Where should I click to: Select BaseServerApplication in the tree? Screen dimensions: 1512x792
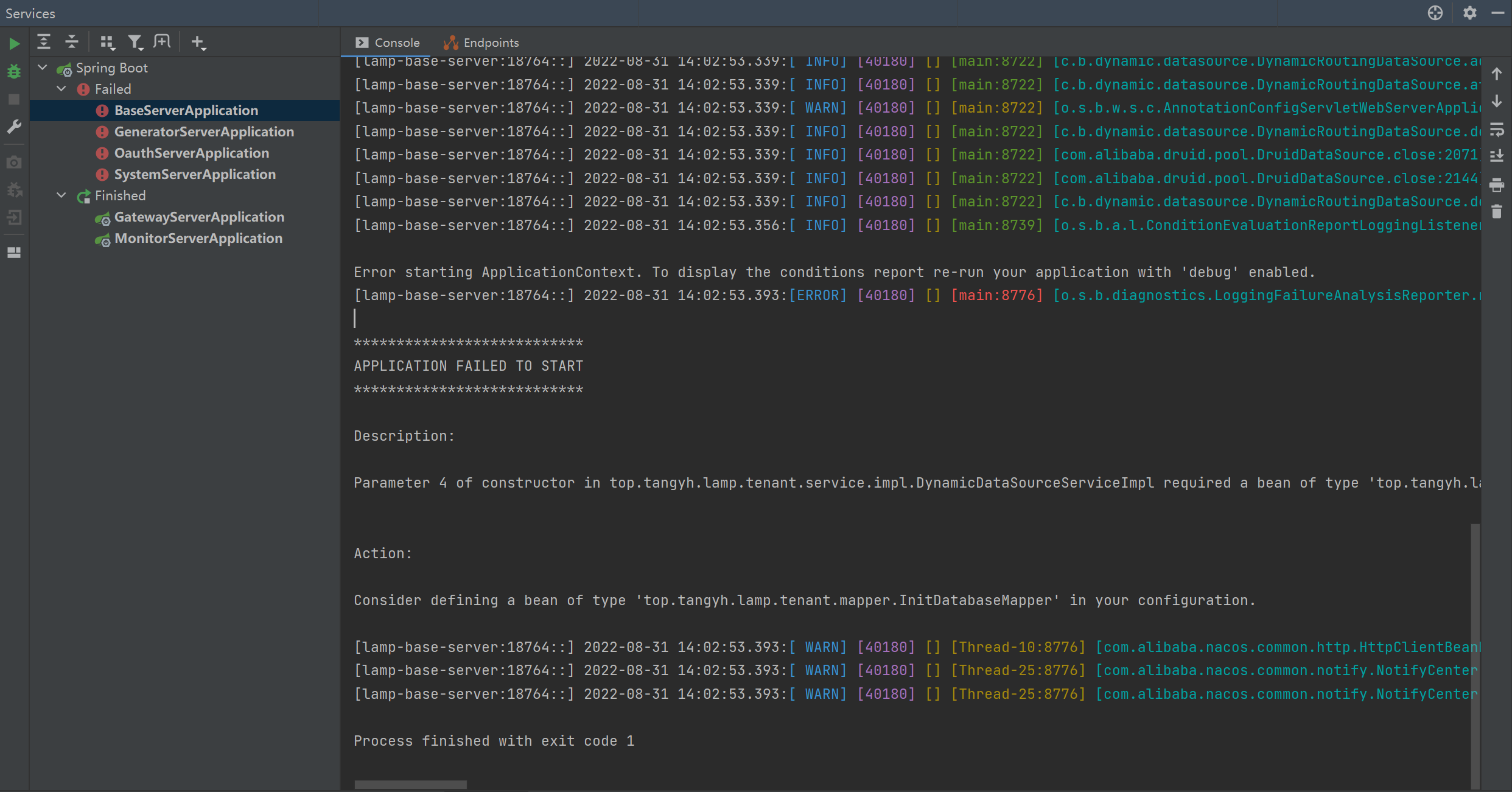[x=186, y=110]
